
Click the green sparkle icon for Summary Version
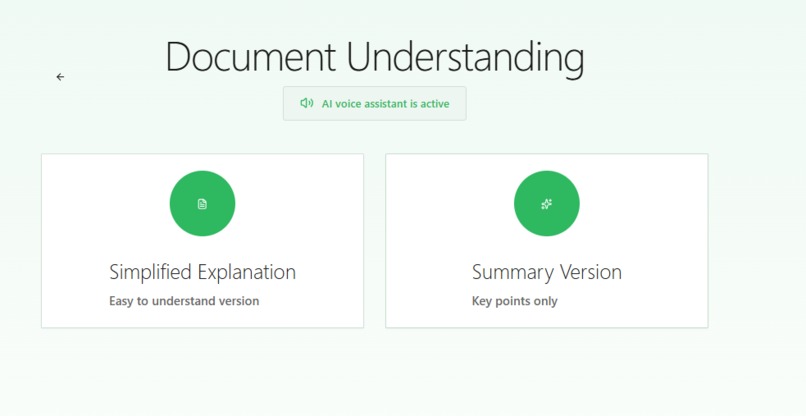tap(546, 204)
